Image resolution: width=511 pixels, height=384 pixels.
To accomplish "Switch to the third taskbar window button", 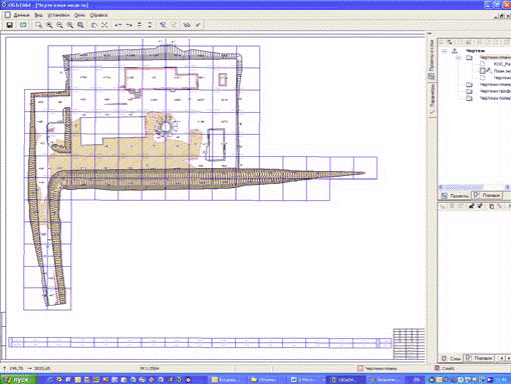I will [306, 379].
